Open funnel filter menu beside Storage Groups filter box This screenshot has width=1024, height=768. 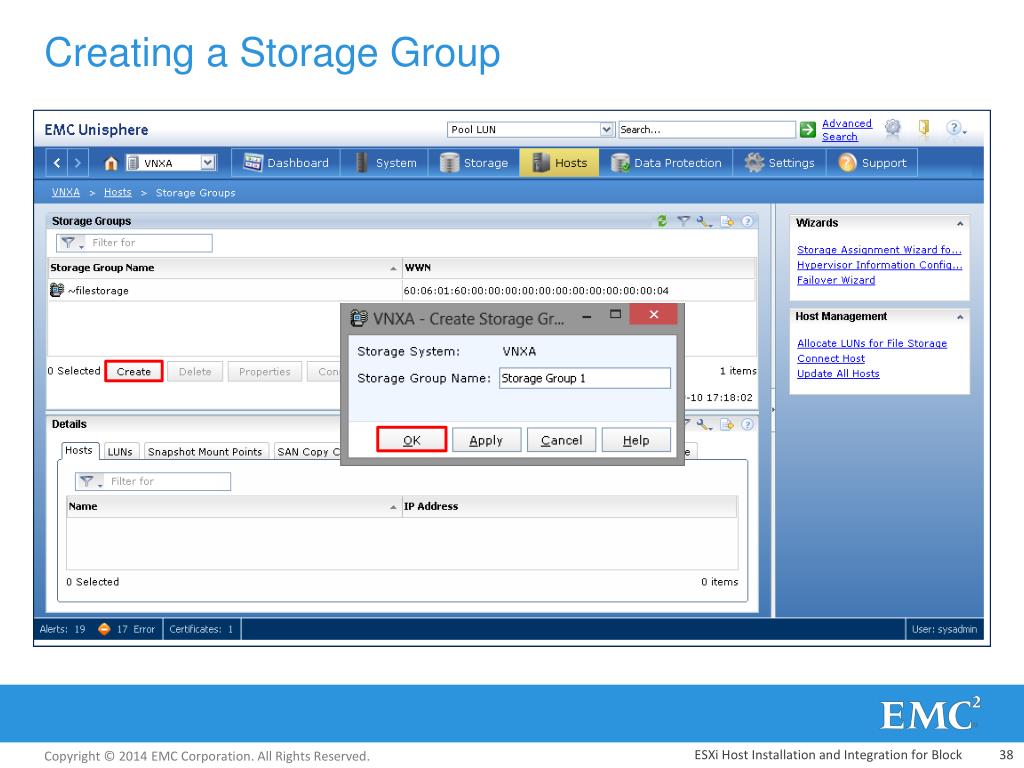(x=71, y=243)
